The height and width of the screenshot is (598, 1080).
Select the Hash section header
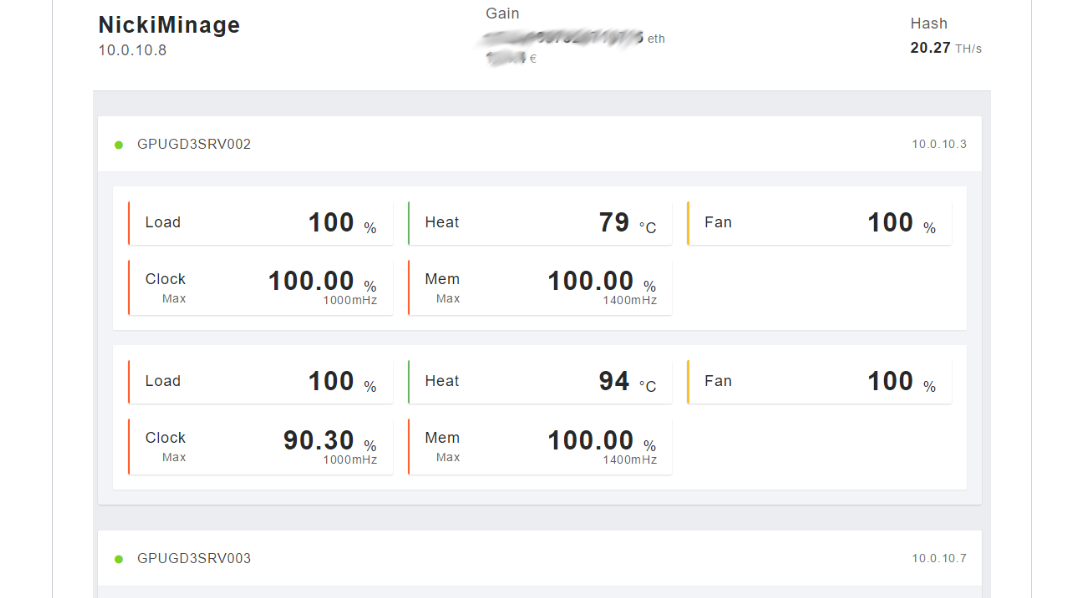929,23
